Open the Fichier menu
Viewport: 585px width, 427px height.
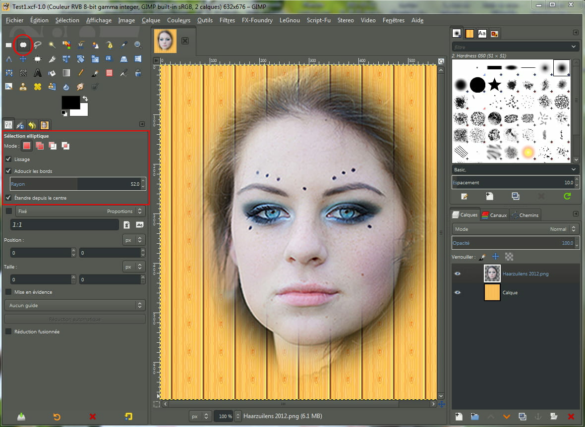[x=14, y=20]
